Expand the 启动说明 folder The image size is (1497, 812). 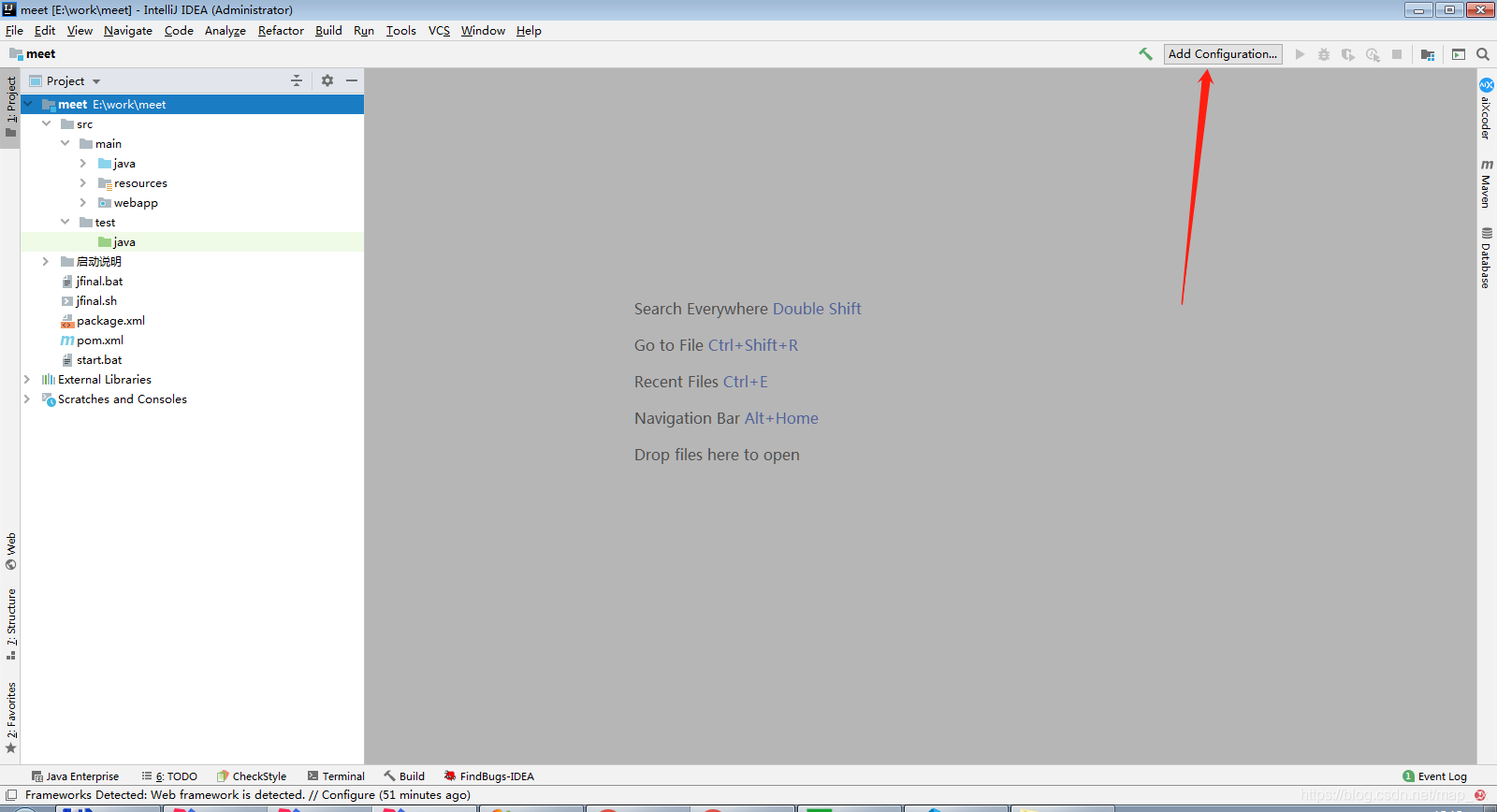tap(46, 261)
